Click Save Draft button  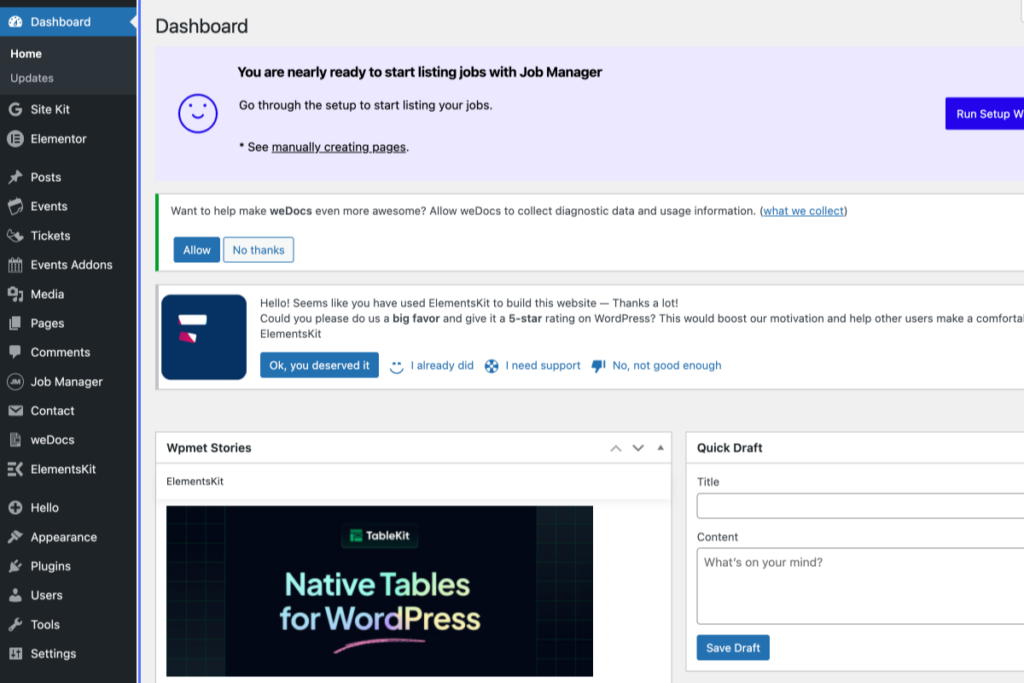(733, 648)
